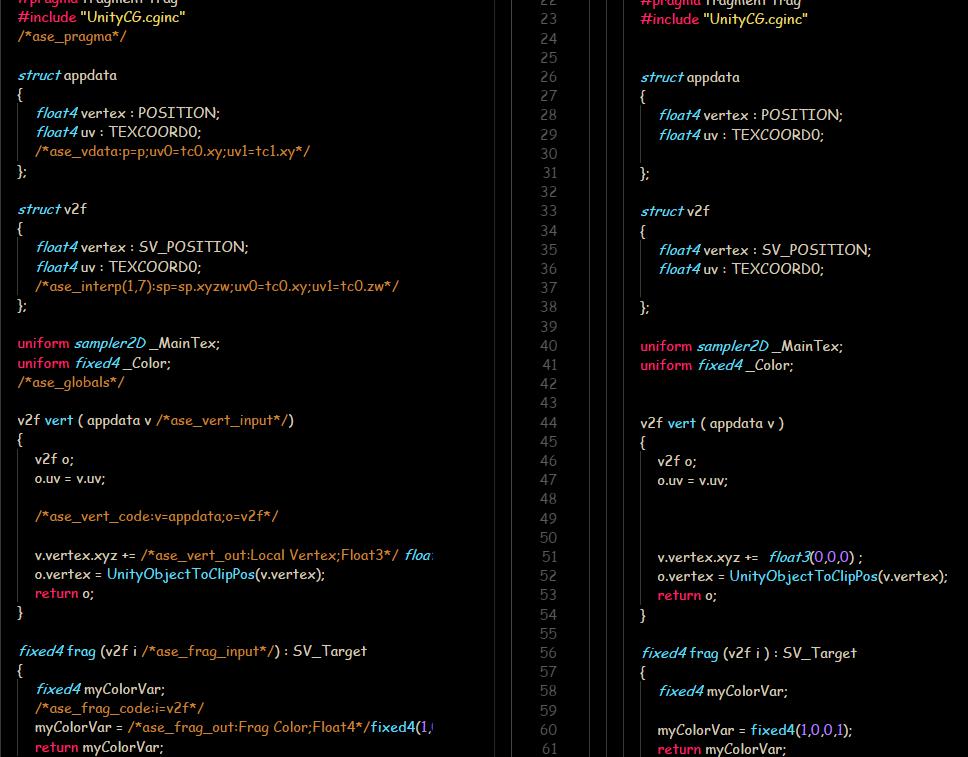Click 'struct appdata' in the left pane
Viewport: 968px width, 757px height.
pyautogui.click(x=67, y=75)
